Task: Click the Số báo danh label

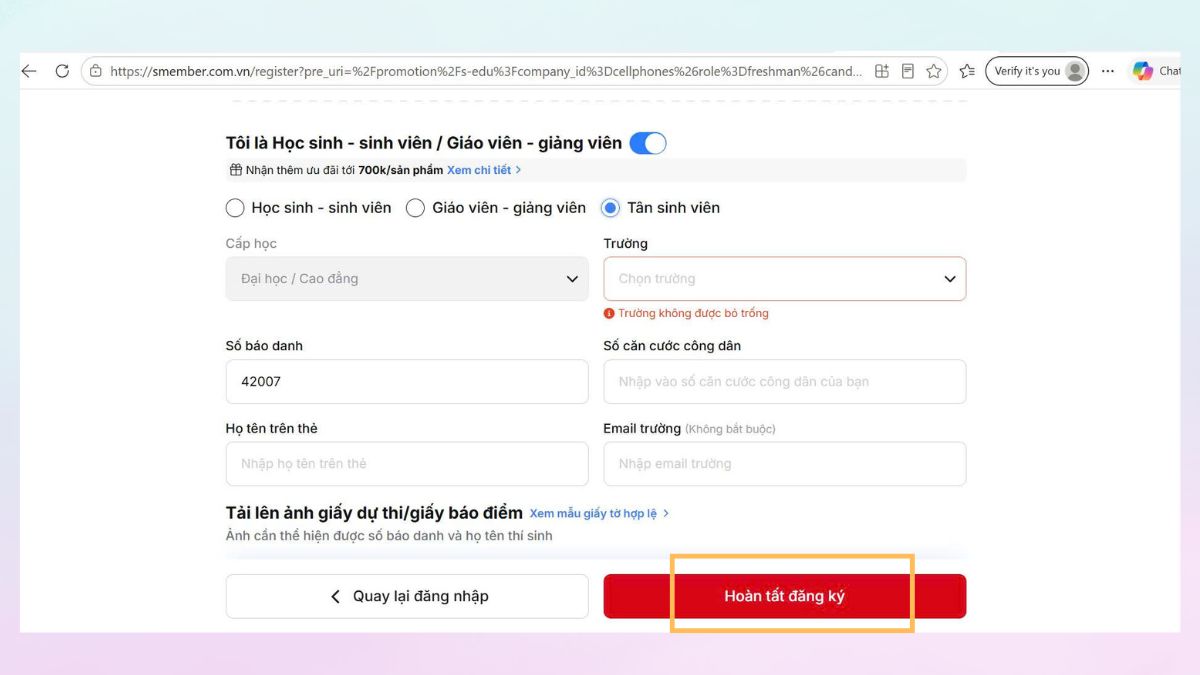Action: coord(264,346)
